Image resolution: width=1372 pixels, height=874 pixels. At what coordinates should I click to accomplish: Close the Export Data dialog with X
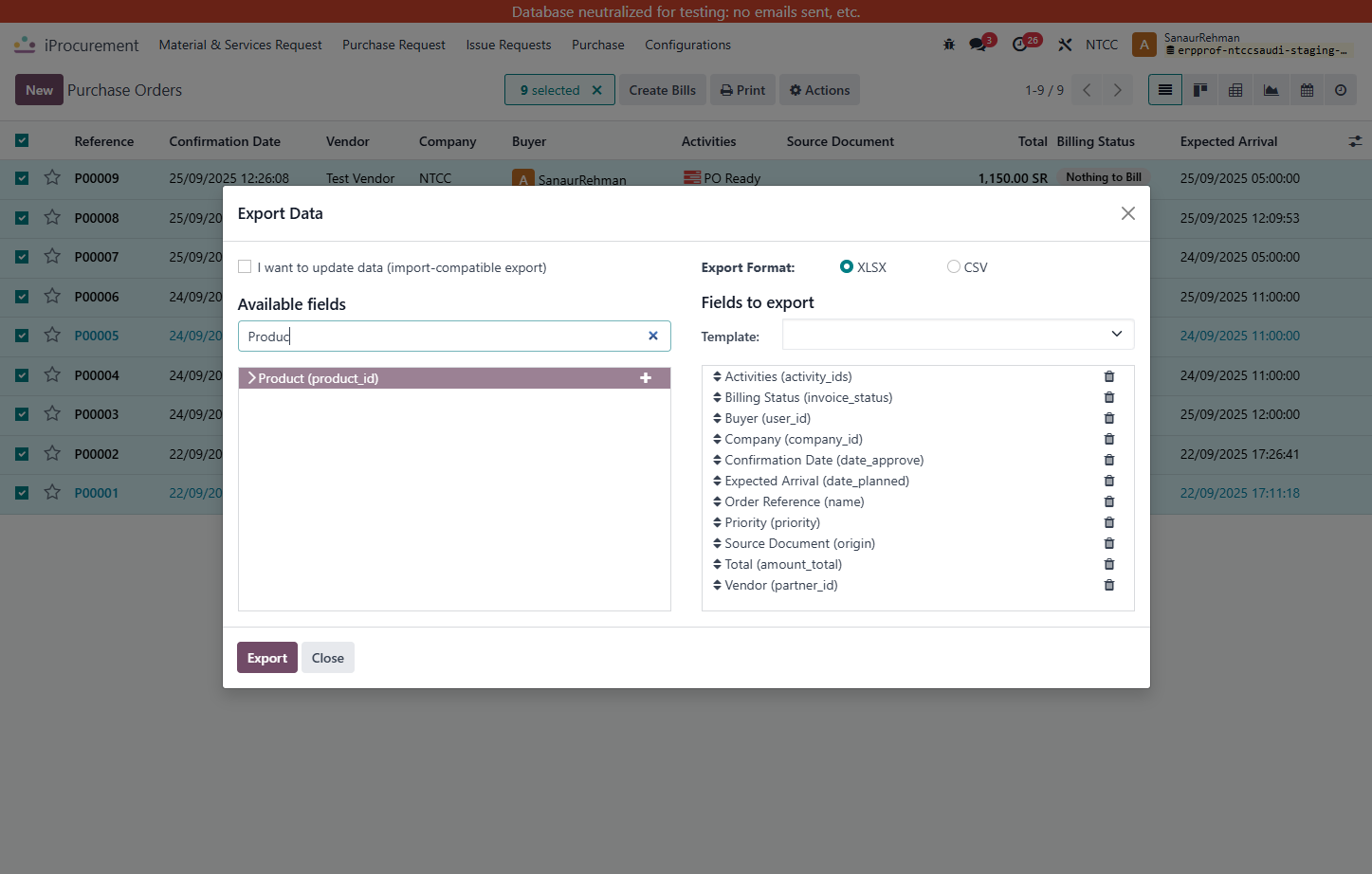pos(1127,213)
